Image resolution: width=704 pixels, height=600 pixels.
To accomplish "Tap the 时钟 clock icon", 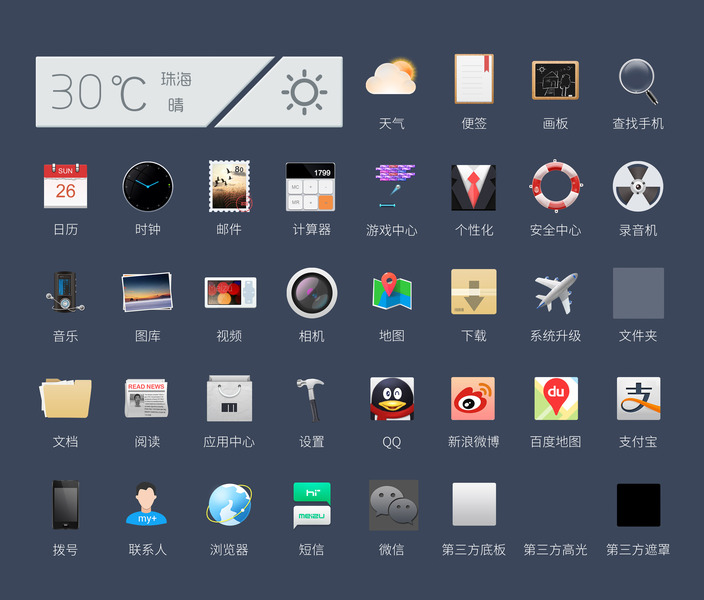I will point(148,186).
